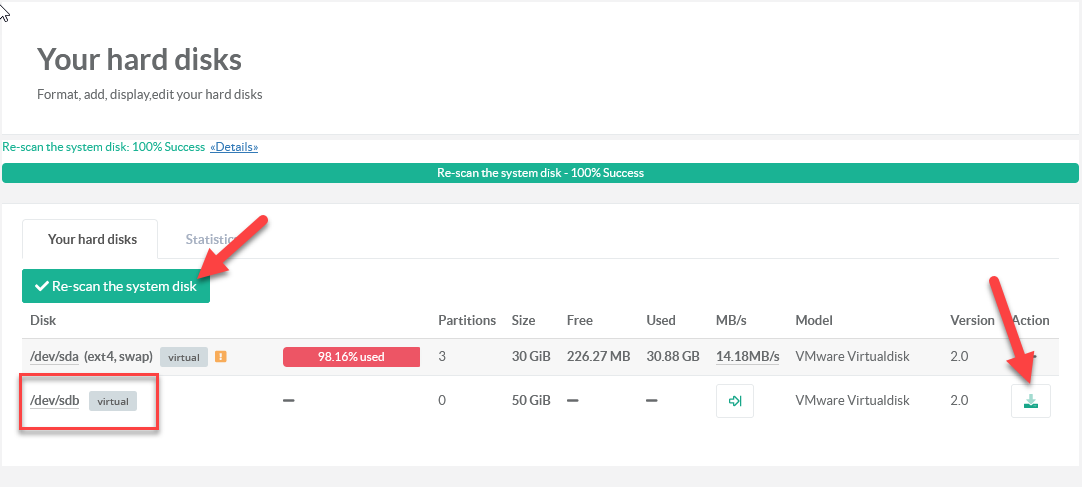
Task: Click the Version column header
Action: (972, 320)
